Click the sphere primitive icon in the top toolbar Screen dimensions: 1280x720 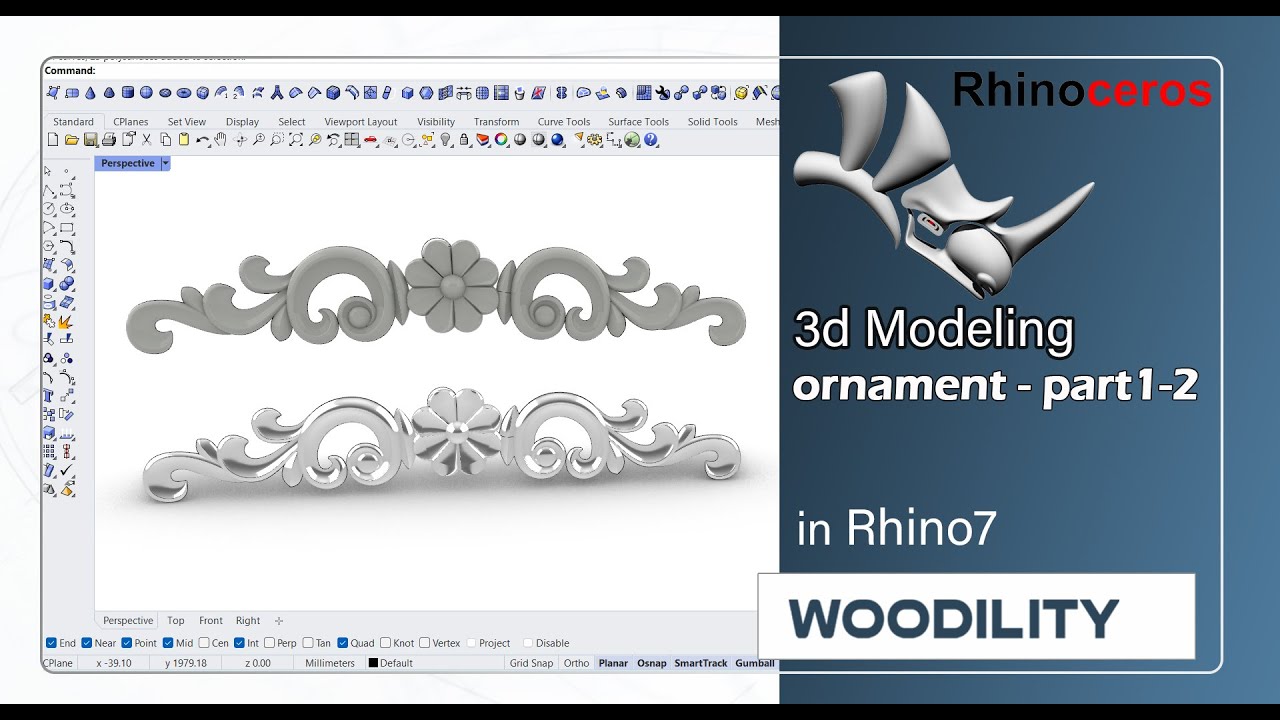(x=146, y=93)
